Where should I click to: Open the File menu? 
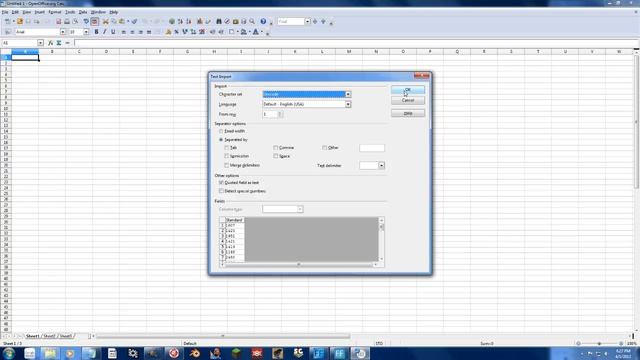click(x=5, y=12)
